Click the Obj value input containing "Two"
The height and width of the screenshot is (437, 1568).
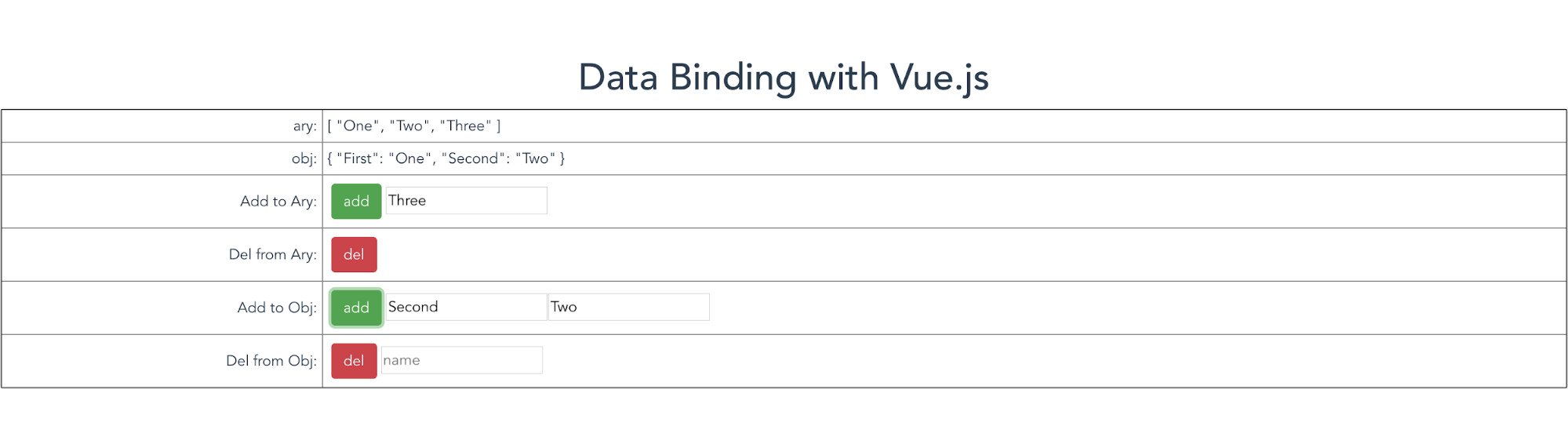click(628, 307)
